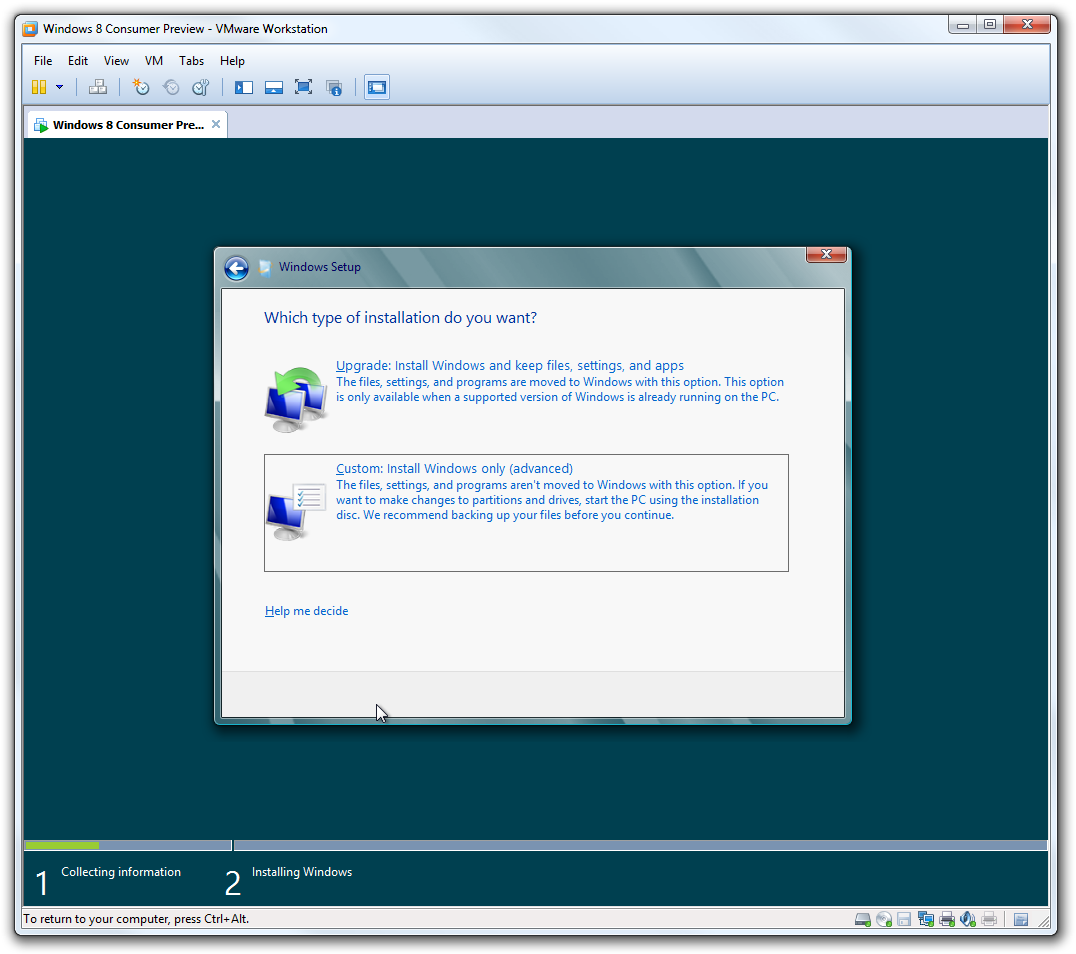Click the CD/DVD drive status icon
1076x954 pixels.
click(884, 919)
